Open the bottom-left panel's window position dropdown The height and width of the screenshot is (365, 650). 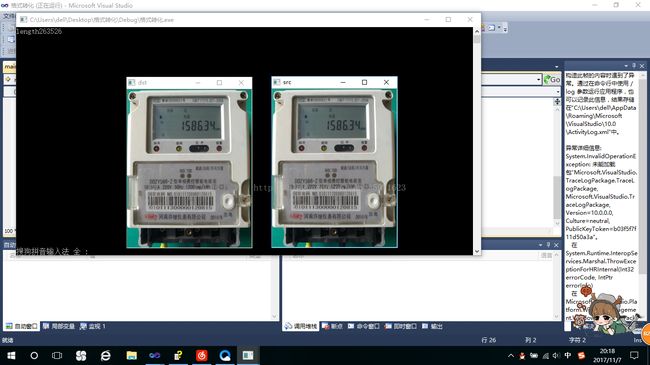pos(541,245)
